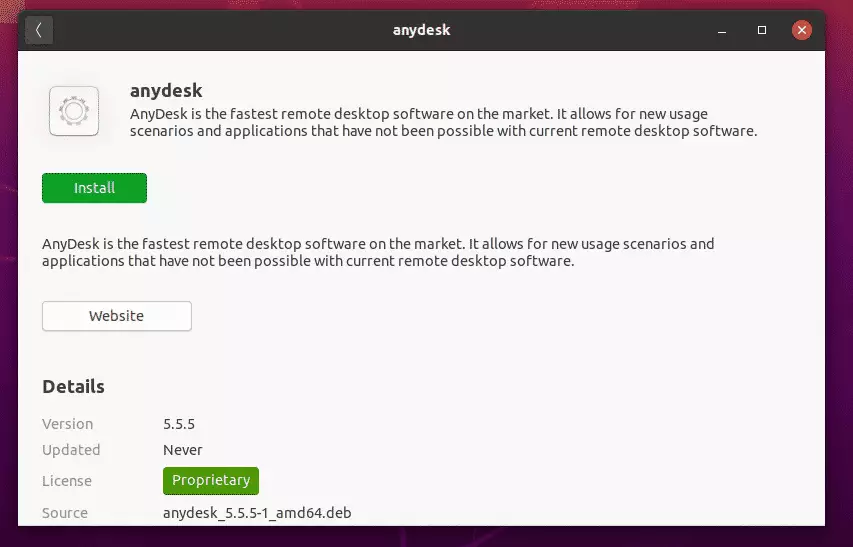Viewport: 853px width, 547px height.
Task: Minimize the anydesk window
Action: (x=722, y=30)
